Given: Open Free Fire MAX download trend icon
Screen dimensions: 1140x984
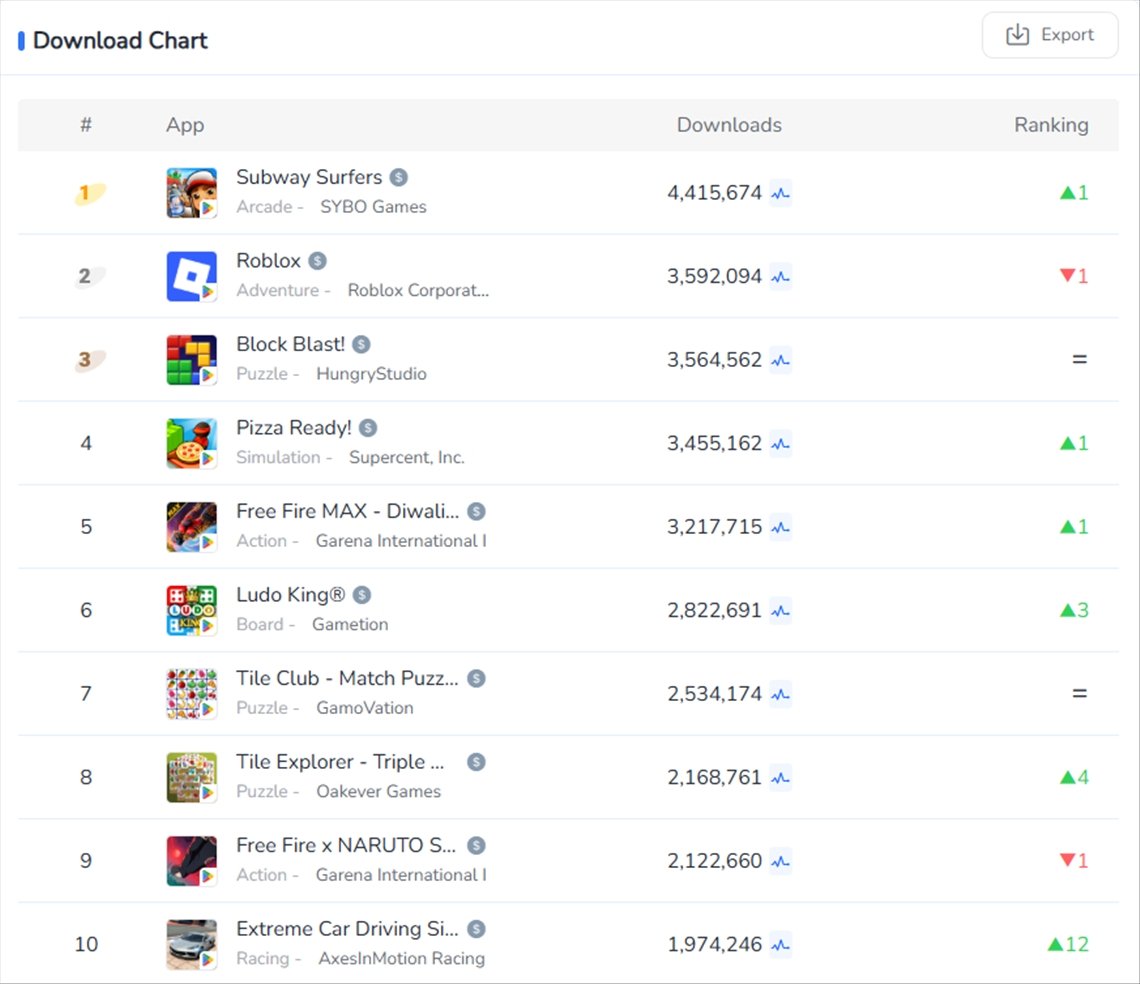Looking at the screenshot, I should click(781, 527).
